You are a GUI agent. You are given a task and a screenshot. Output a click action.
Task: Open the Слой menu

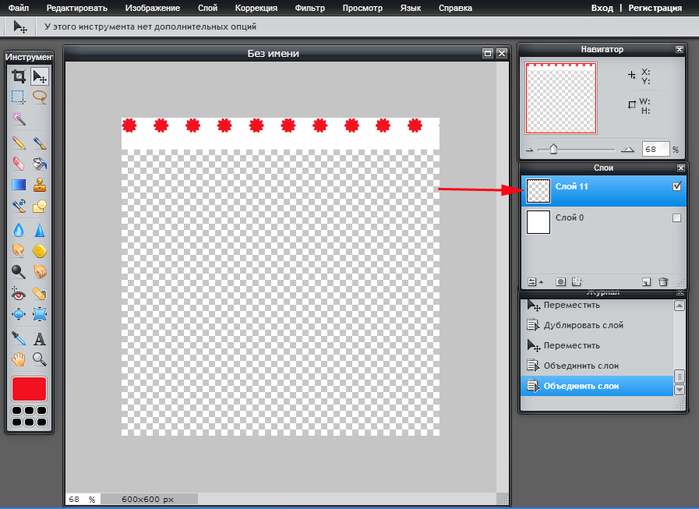[208, 8]
